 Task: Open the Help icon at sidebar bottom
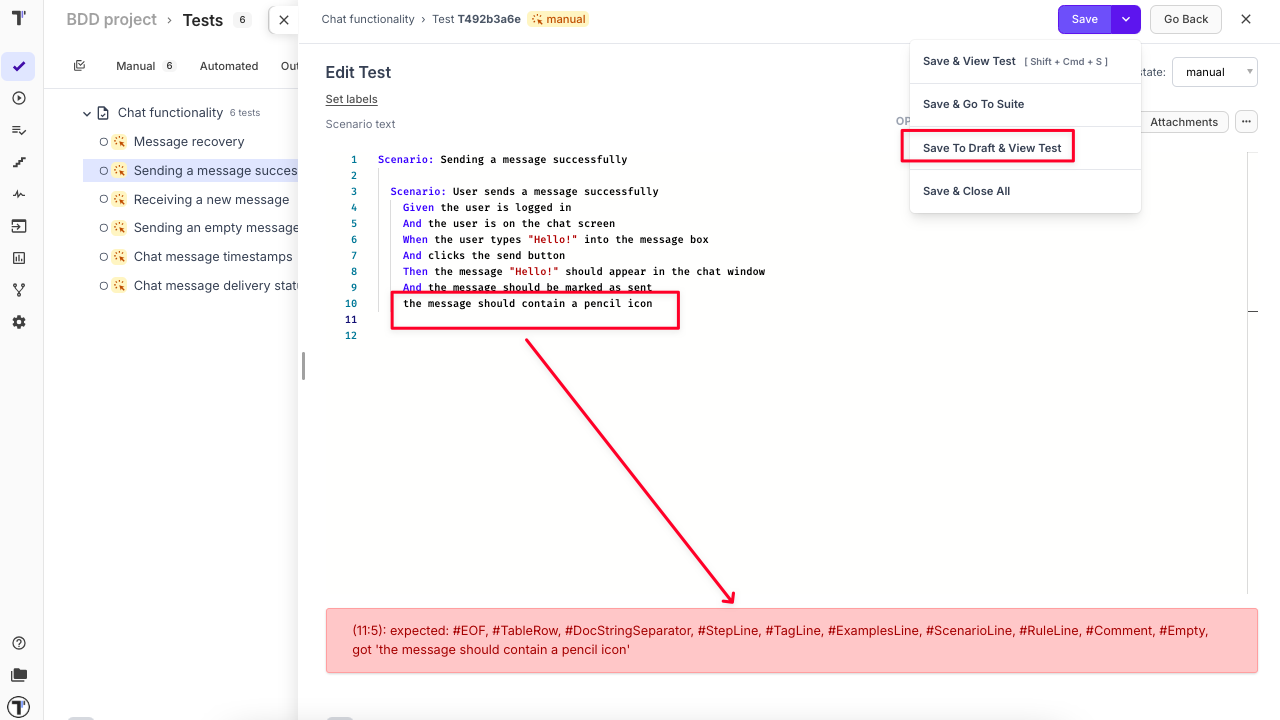click(20, 643)
